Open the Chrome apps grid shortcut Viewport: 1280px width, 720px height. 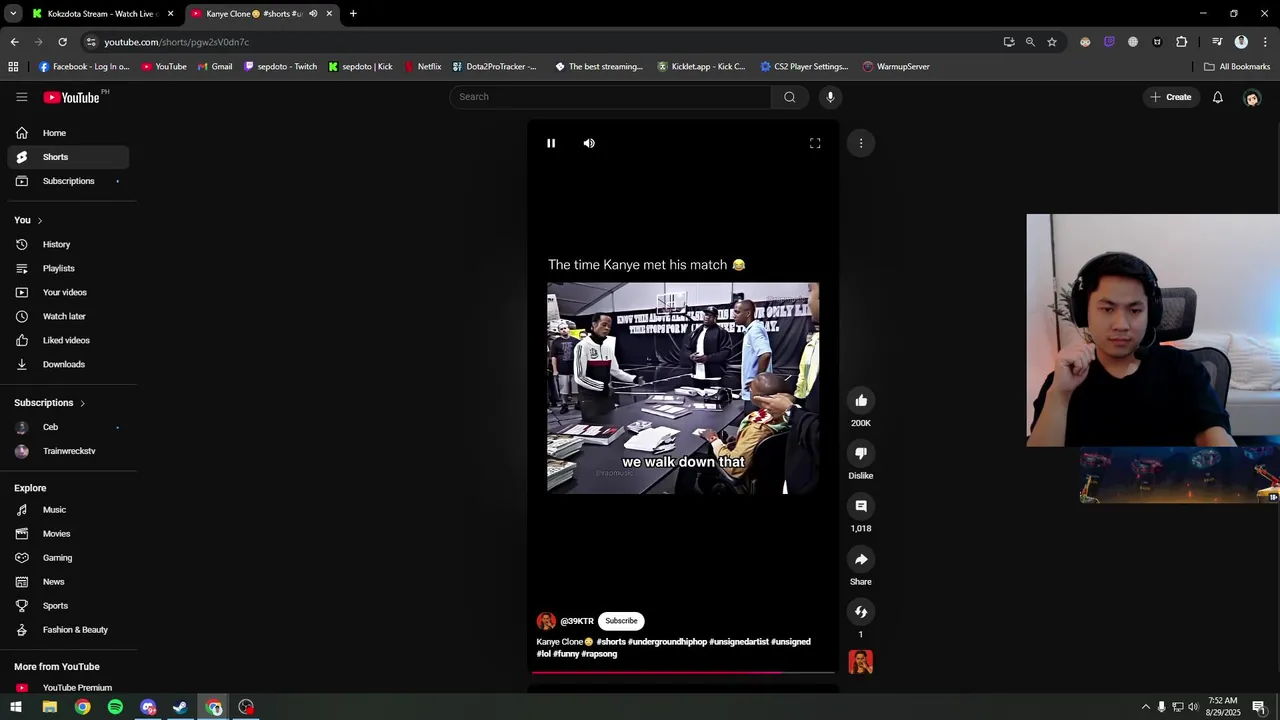coord(13,67)
